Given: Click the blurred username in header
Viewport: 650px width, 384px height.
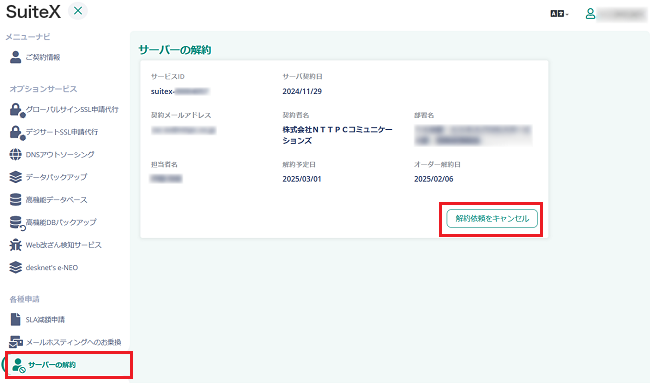Looking at the screenshot, I should pos(621,14).
